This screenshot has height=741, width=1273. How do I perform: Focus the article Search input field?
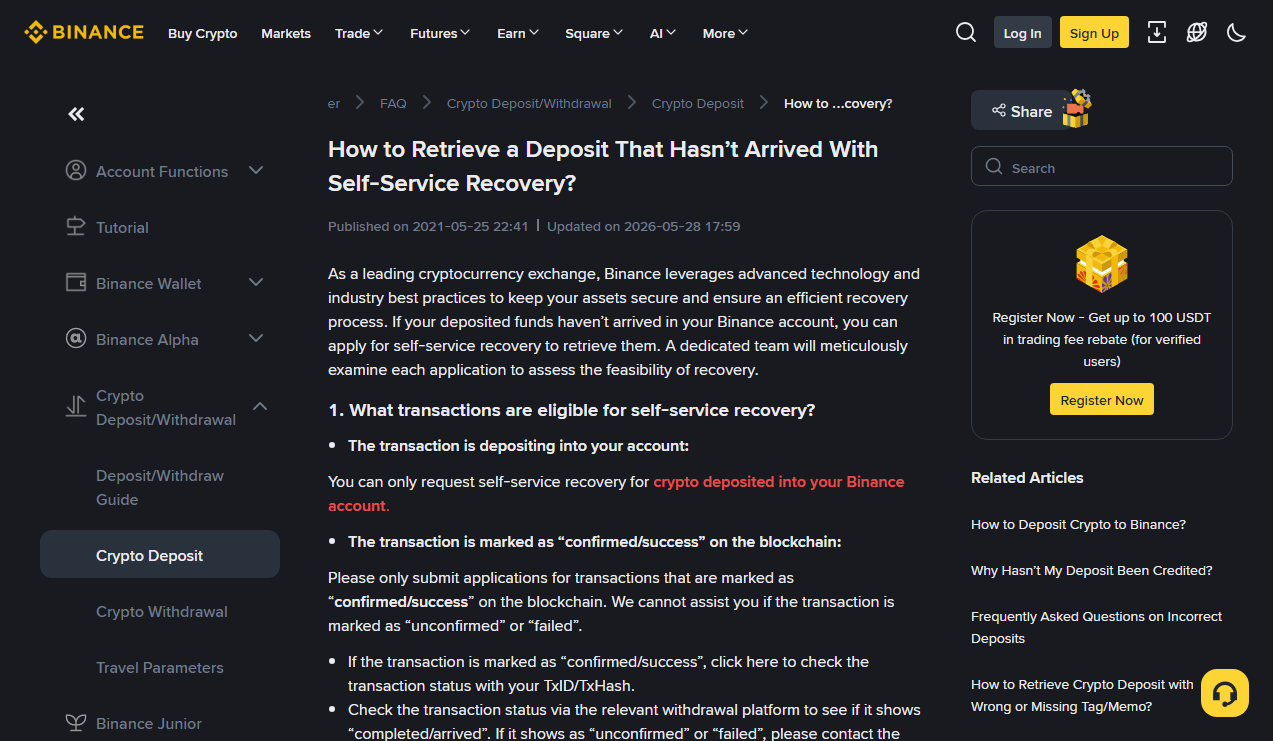1101,166
